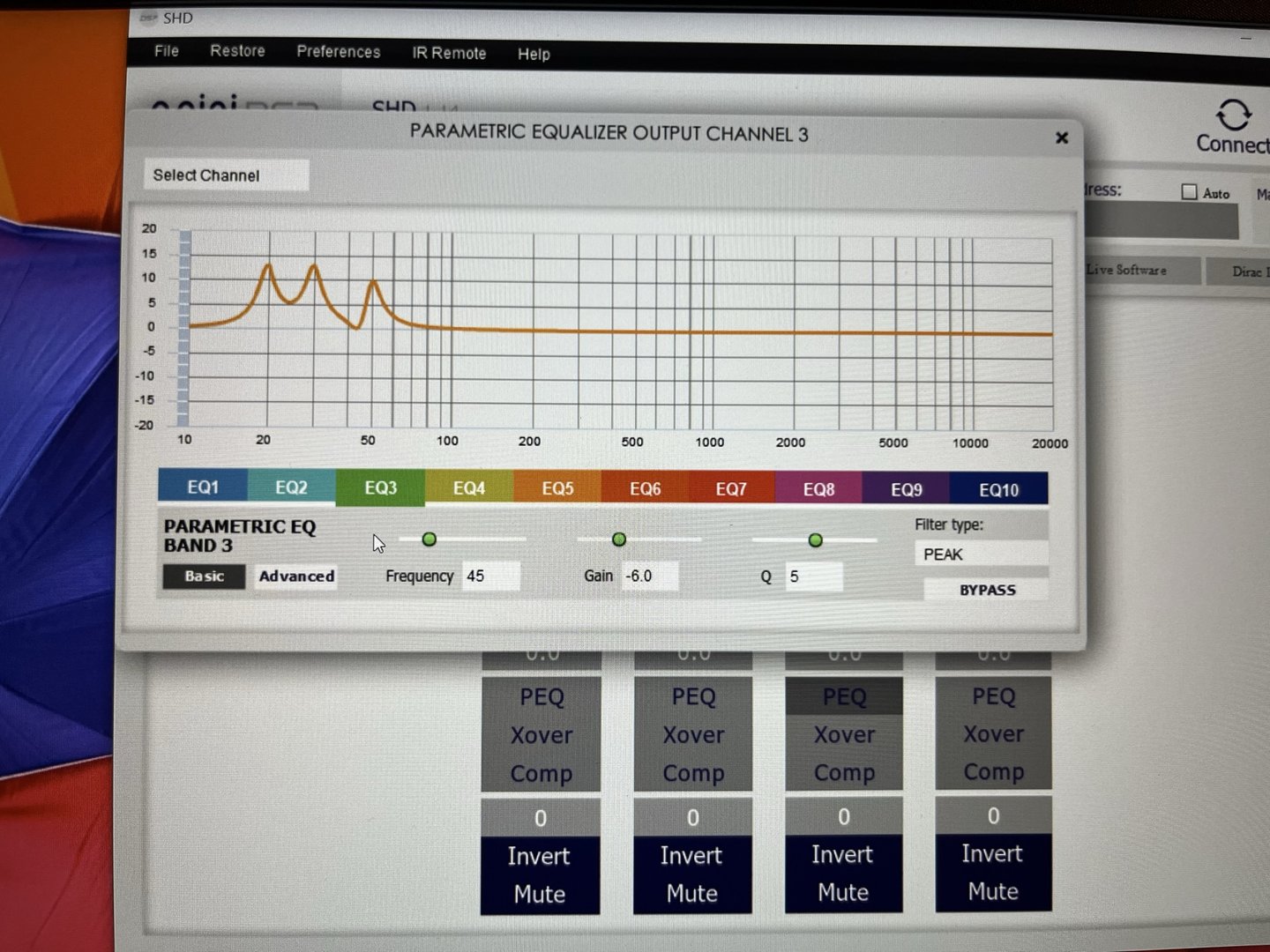Switch to Advanced EQ mode
This screenshot has width=1270, height=952.
coord(296,576)
